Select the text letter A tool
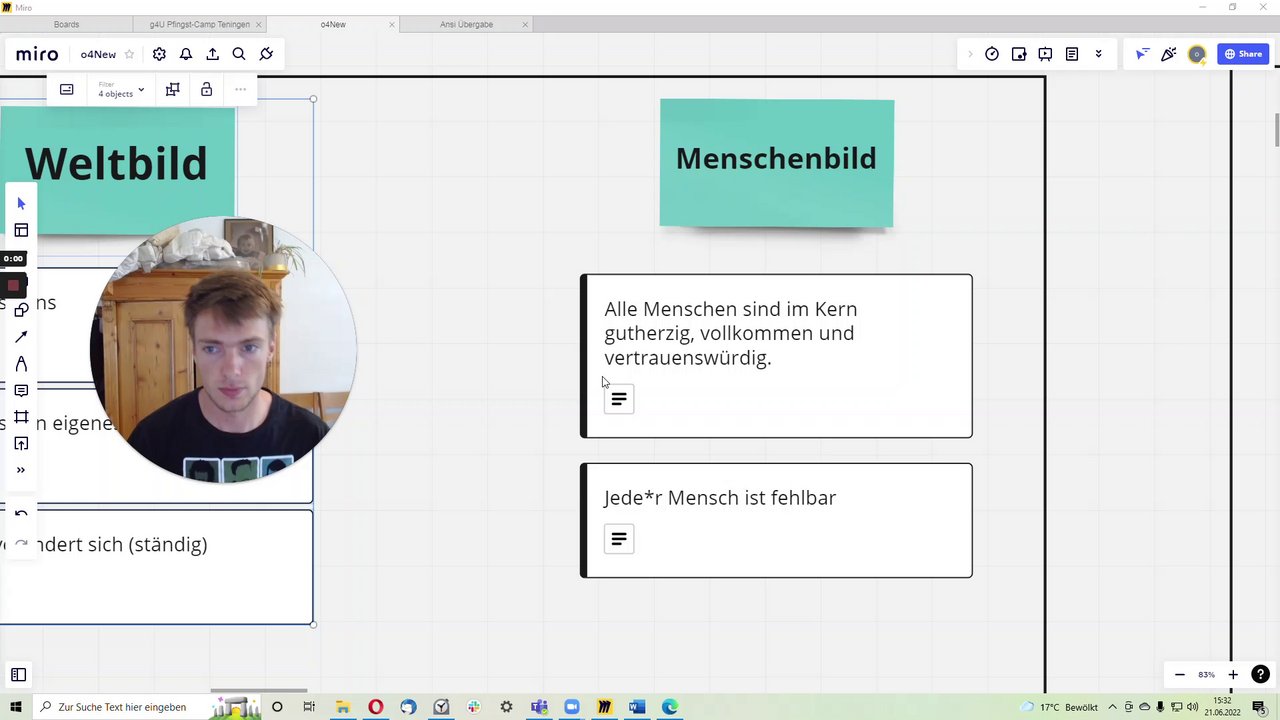The width and height of the screenshot is (1280, 720). pyautogui.click(x=21, y=364)
